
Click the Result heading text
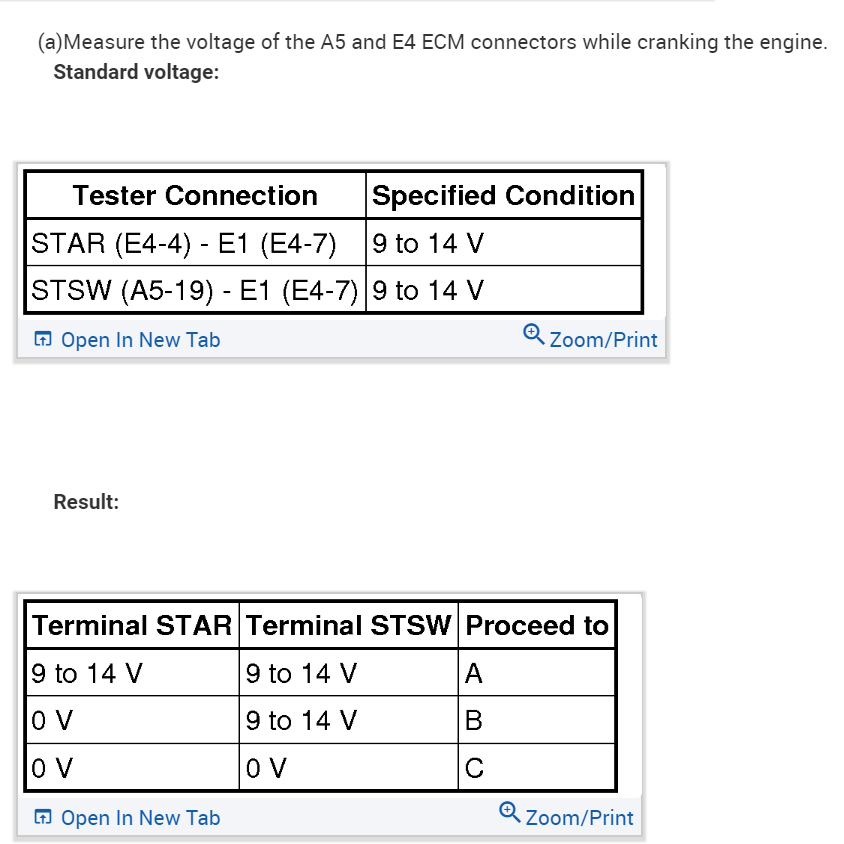click(x=86, y=502)
